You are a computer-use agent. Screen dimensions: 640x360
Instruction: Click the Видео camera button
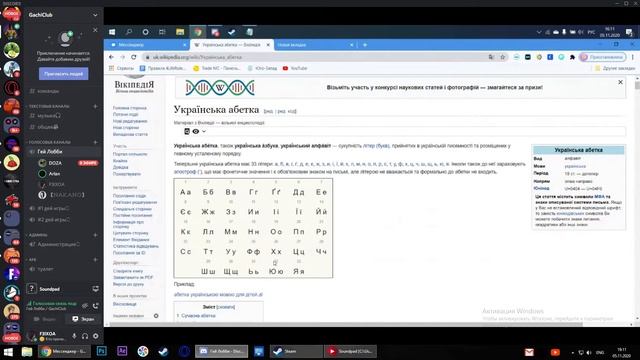coord(45,319)
